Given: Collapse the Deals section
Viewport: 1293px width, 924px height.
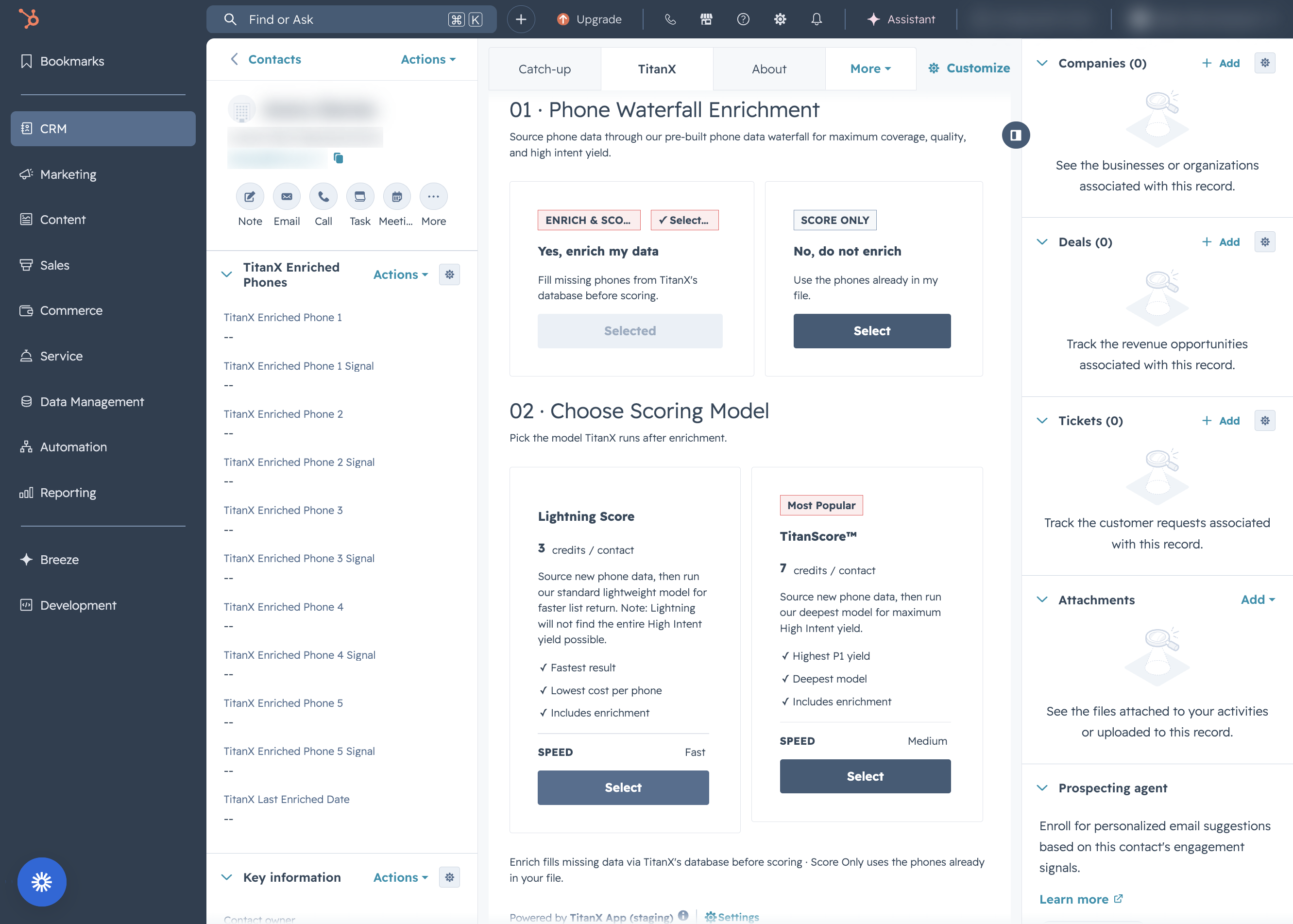Looking at the screenshot, I should 1042,242.
